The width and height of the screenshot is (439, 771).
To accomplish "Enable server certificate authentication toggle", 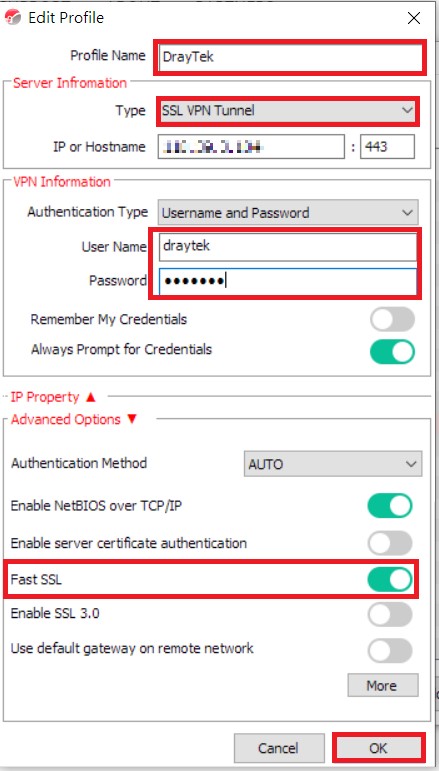I will (390, 543).
